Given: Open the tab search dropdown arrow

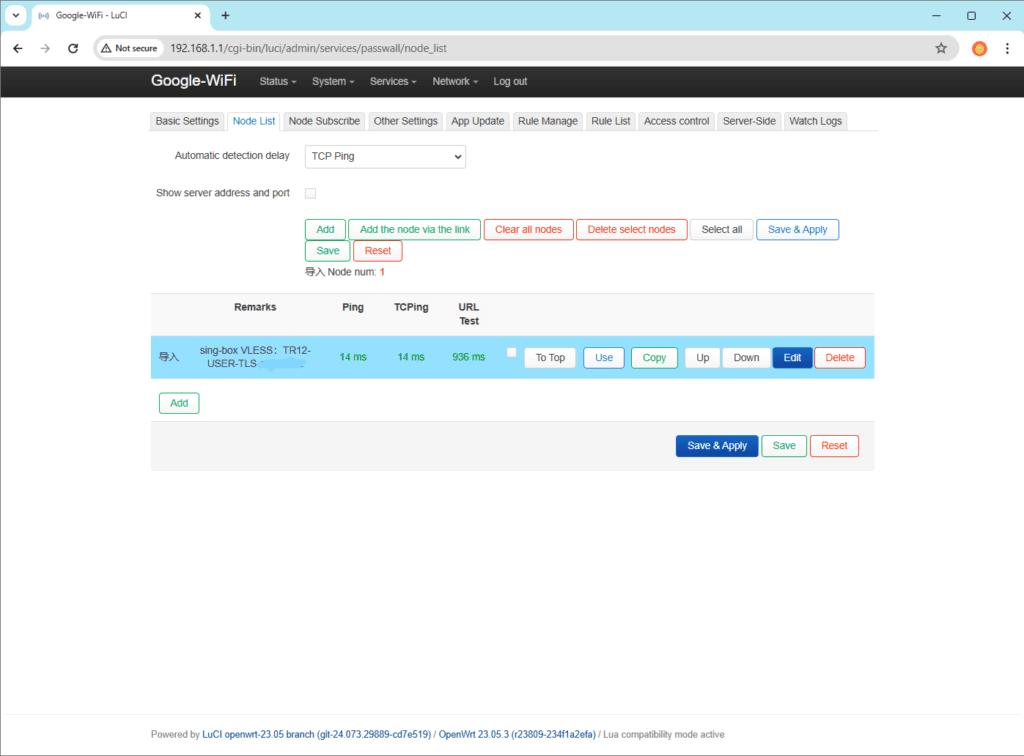Looking at the screenshot, I should [x=16, y=15].
